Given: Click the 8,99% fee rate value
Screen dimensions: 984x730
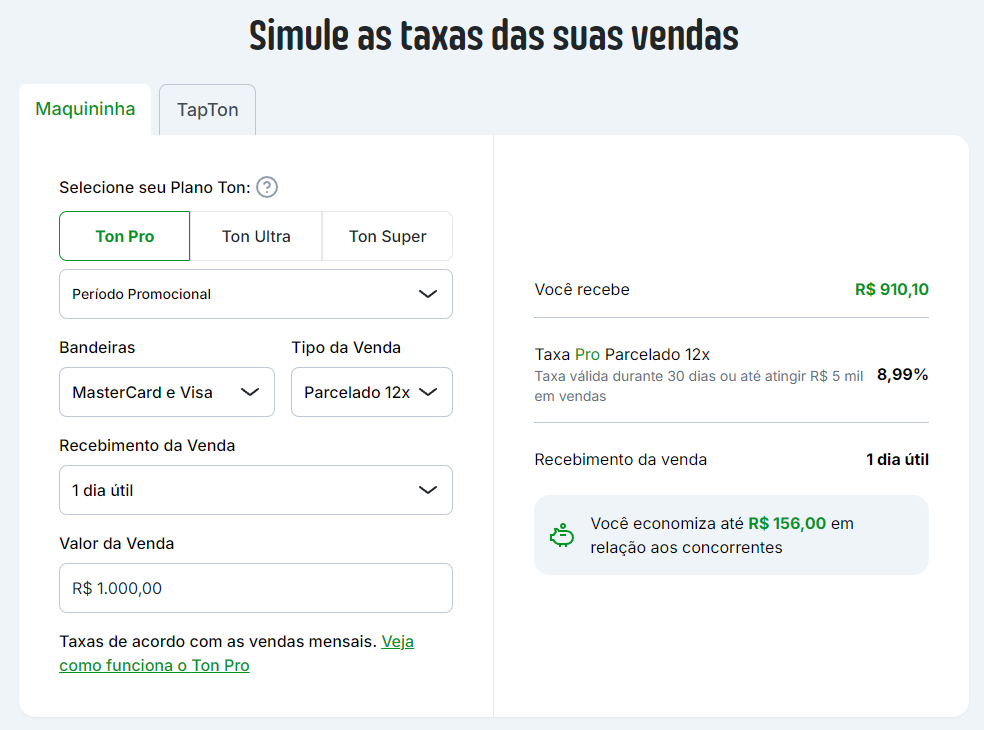Looking at the screenshot, I should coord(902,375).
